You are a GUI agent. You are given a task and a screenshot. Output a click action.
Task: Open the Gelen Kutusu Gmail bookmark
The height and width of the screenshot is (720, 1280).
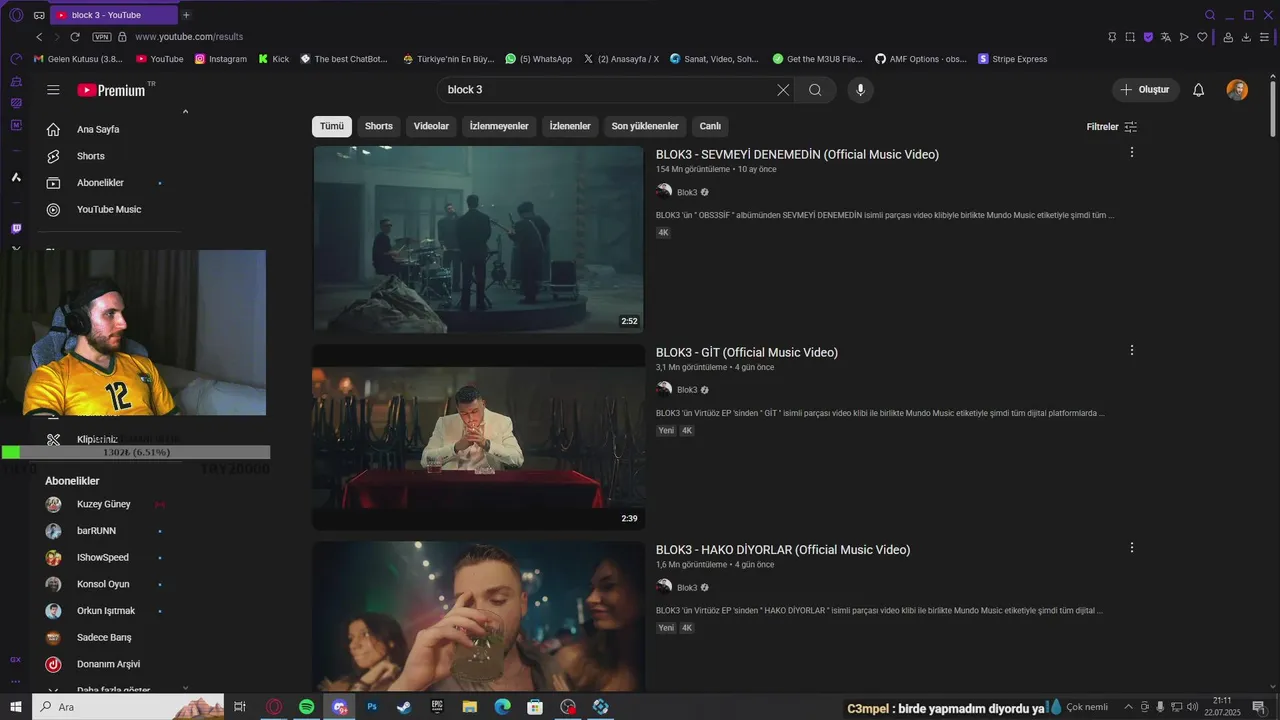78,59
